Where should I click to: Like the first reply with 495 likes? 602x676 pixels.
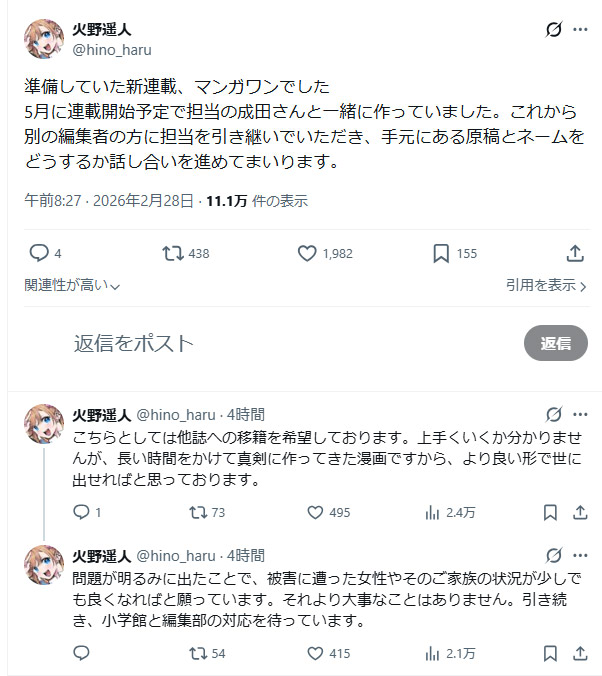316,512
